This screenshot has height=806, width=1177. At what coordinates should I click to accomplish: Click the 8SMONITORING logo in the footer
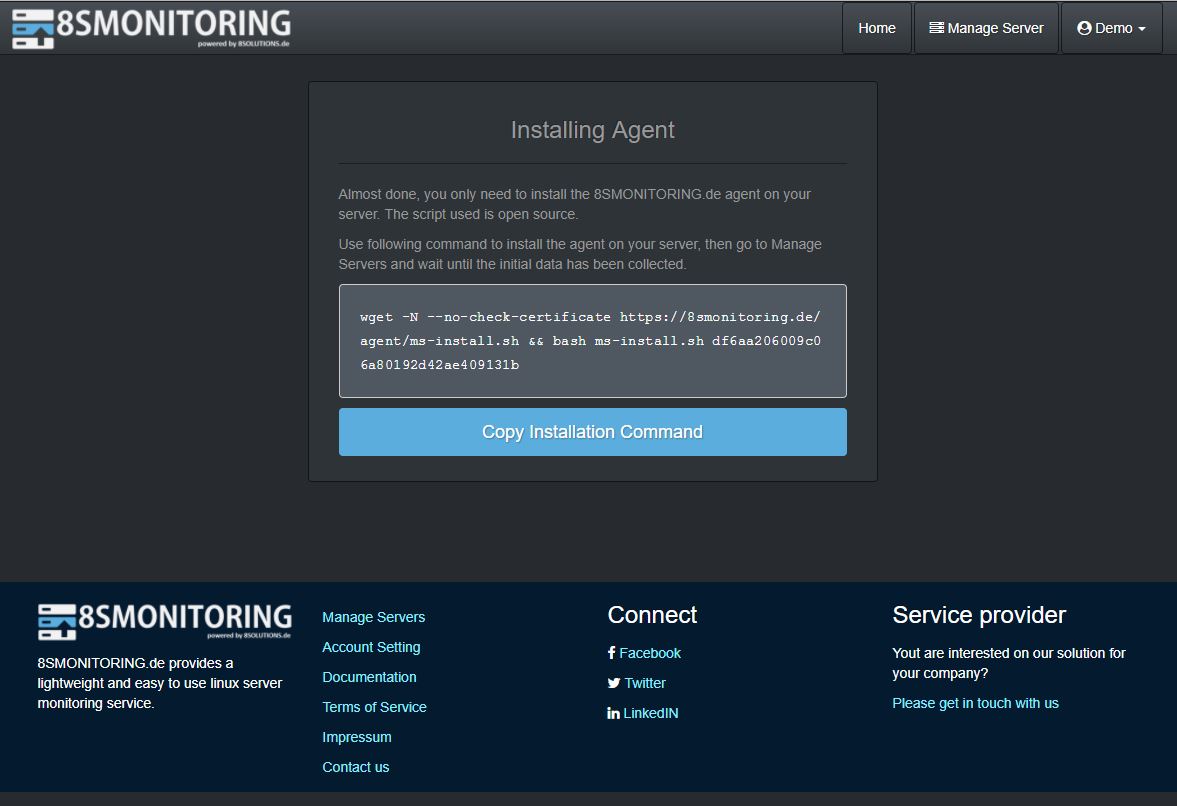click(165, 621)
